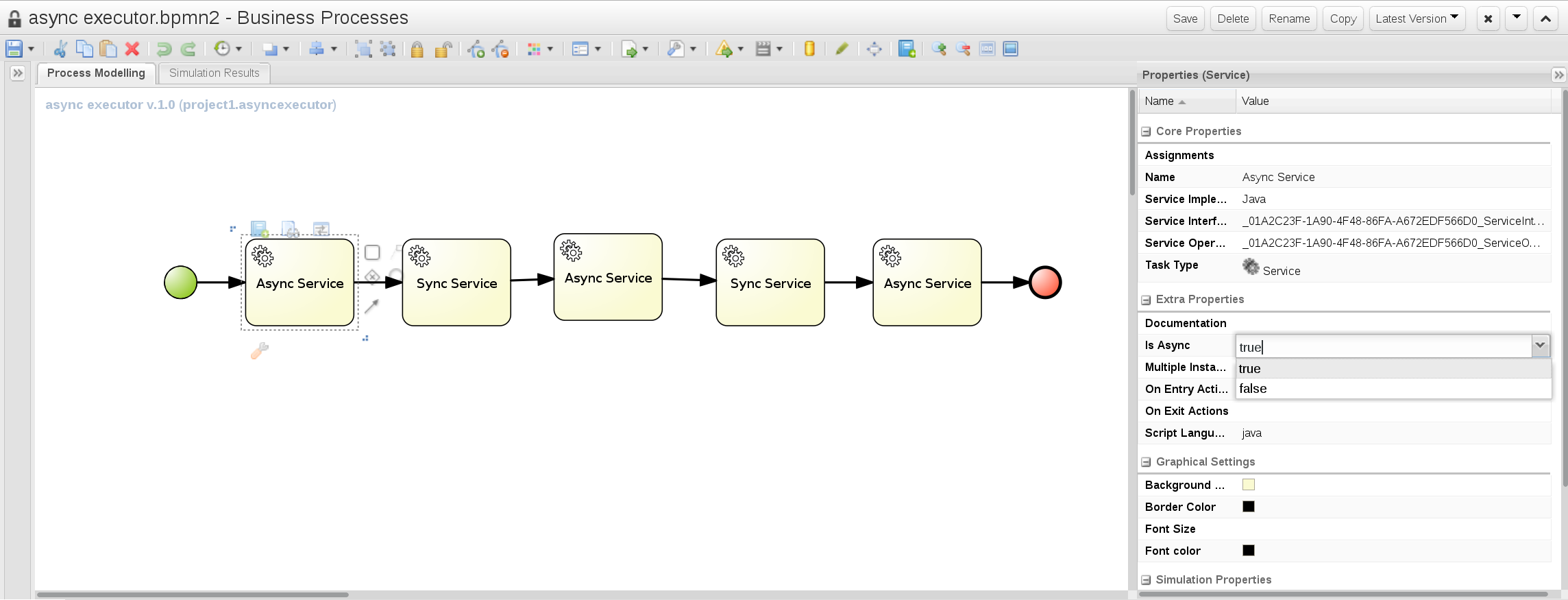Fit the model to the window
Screen dimensions: 1568x600
[x=1010, y=49]
